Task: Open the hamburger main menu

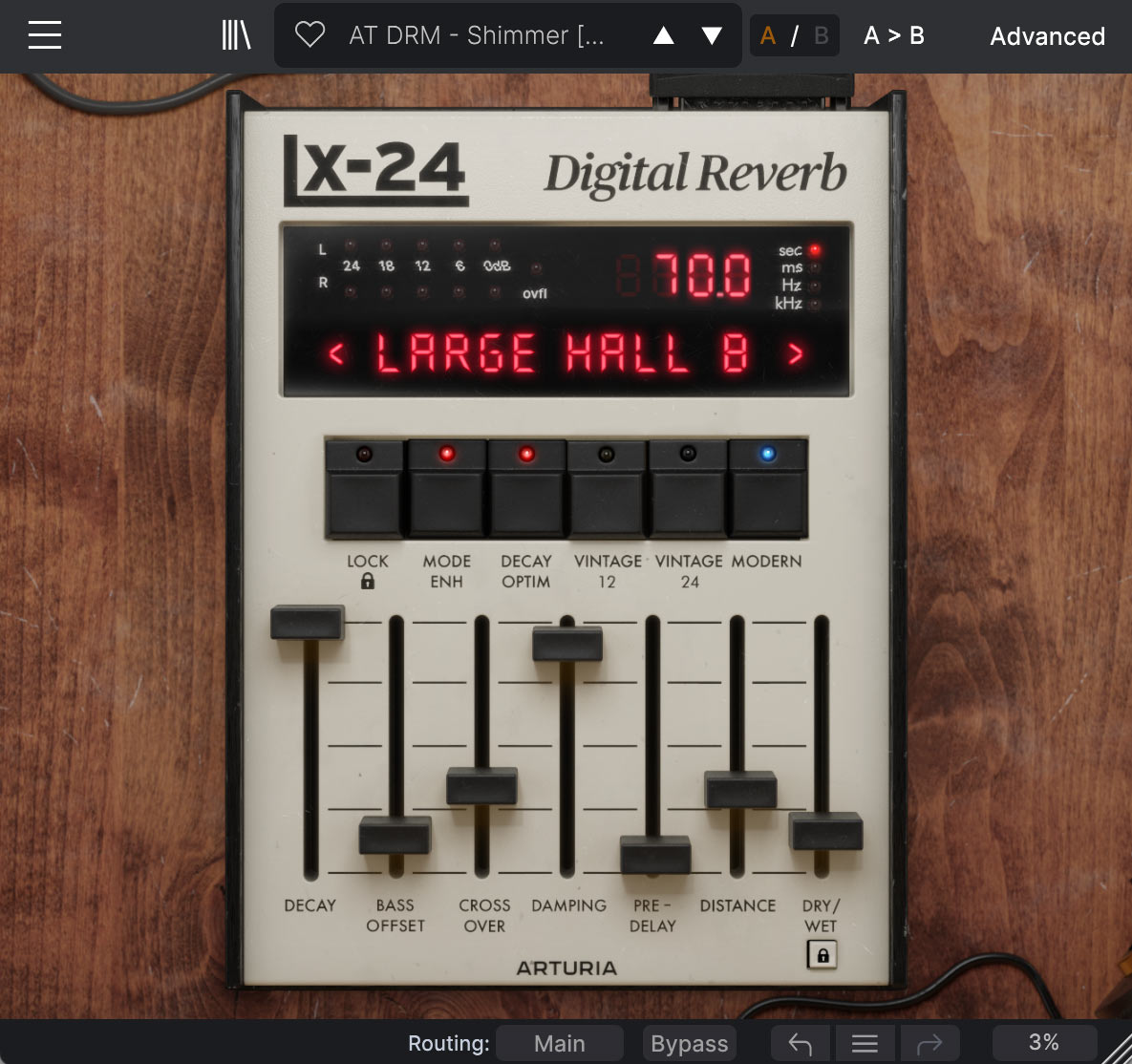Action: click(45, 35)
